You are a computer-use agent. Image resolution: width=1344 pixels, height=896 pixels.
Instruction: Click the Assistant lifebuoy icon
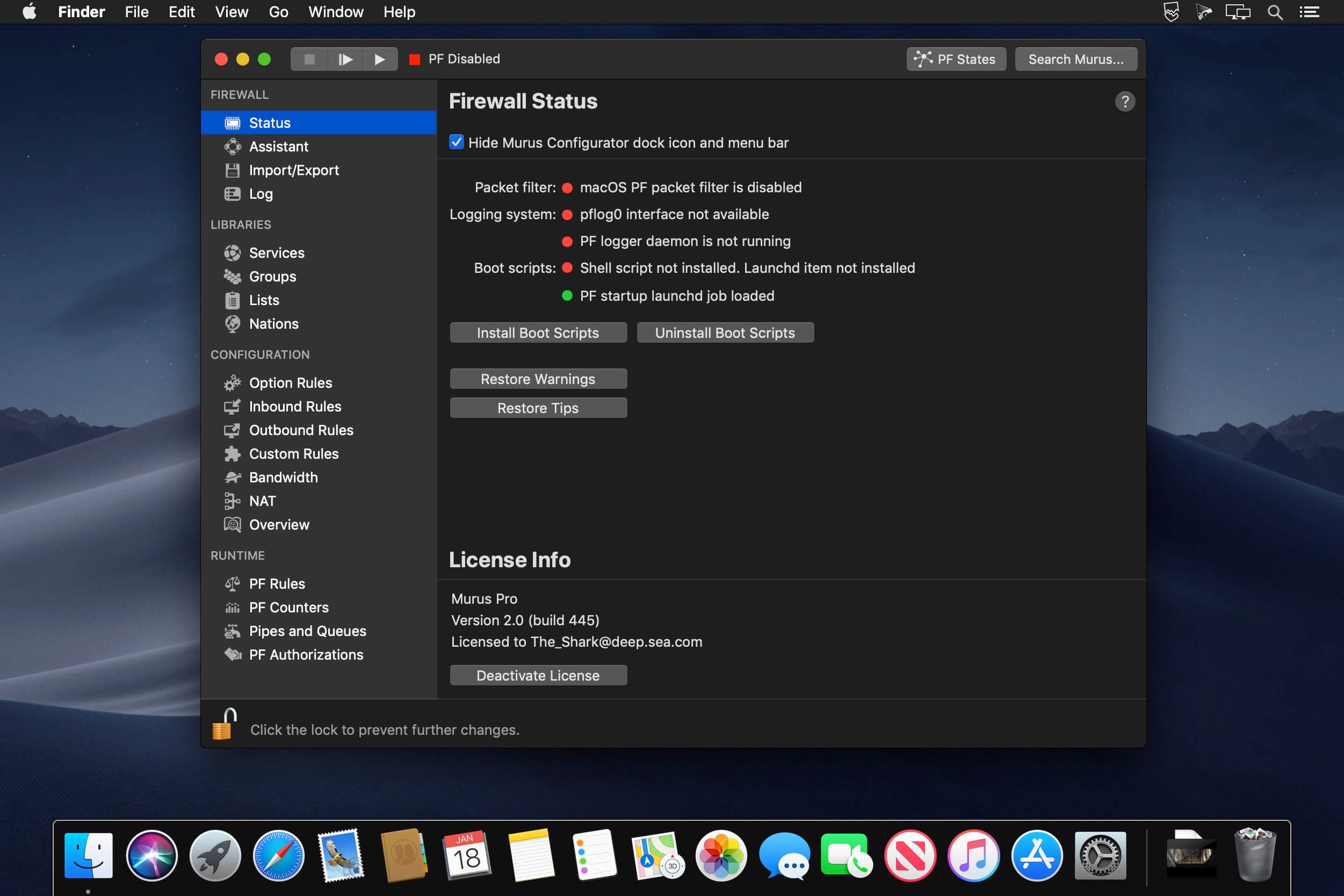232,146
